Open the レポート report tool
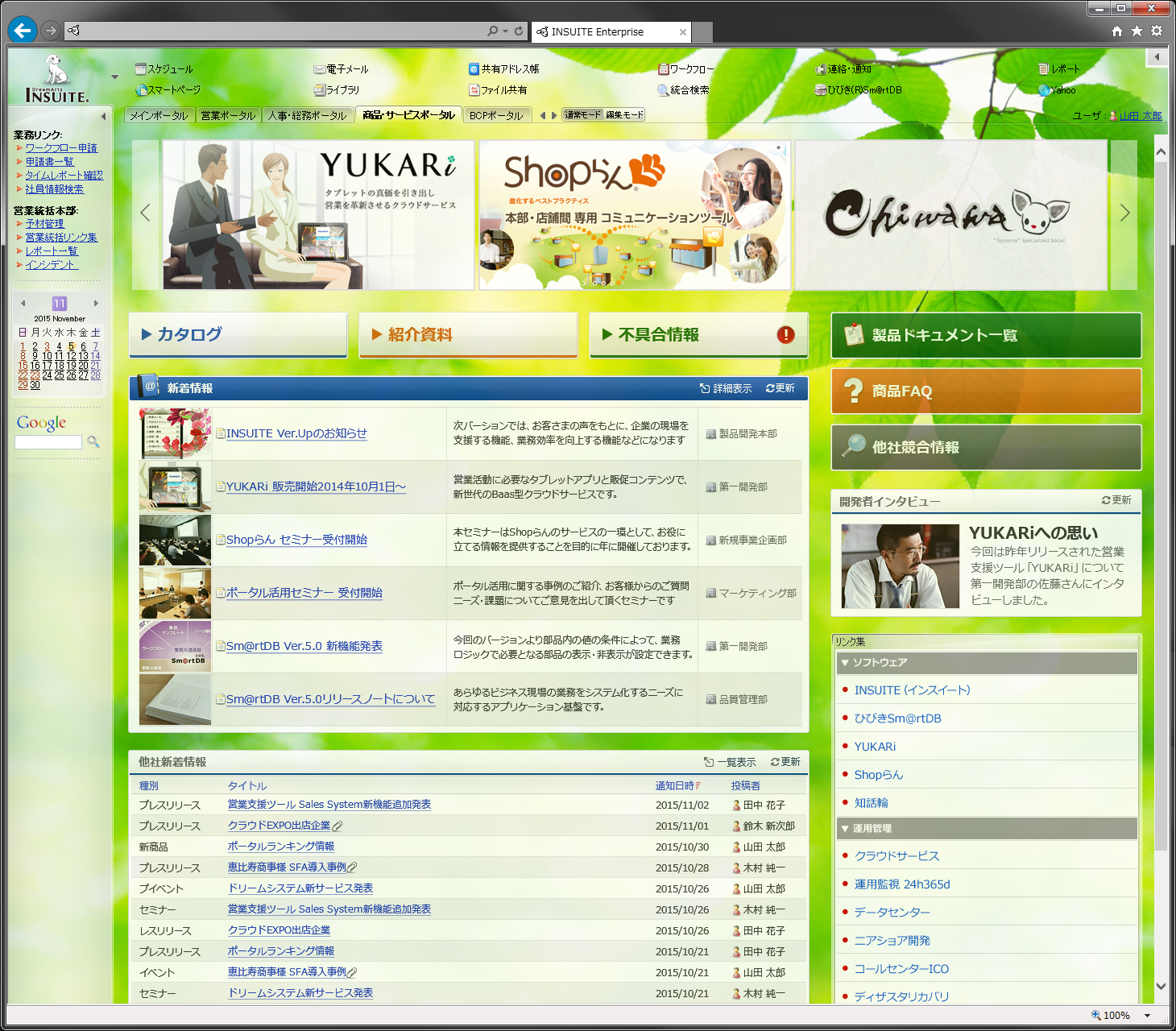Viewport: 1176px width, 1031px height. coord(1059,69)
